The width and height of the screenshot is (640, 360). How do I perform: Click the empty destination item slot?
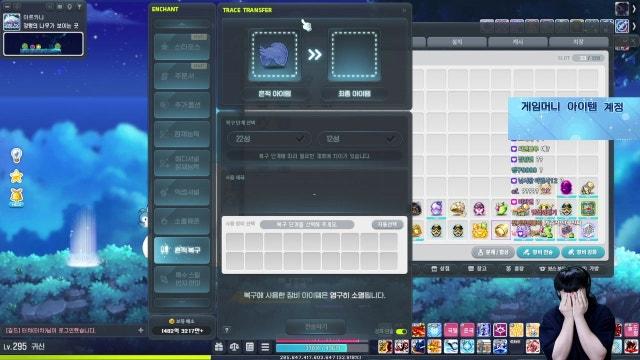click(x=354, y=56)
